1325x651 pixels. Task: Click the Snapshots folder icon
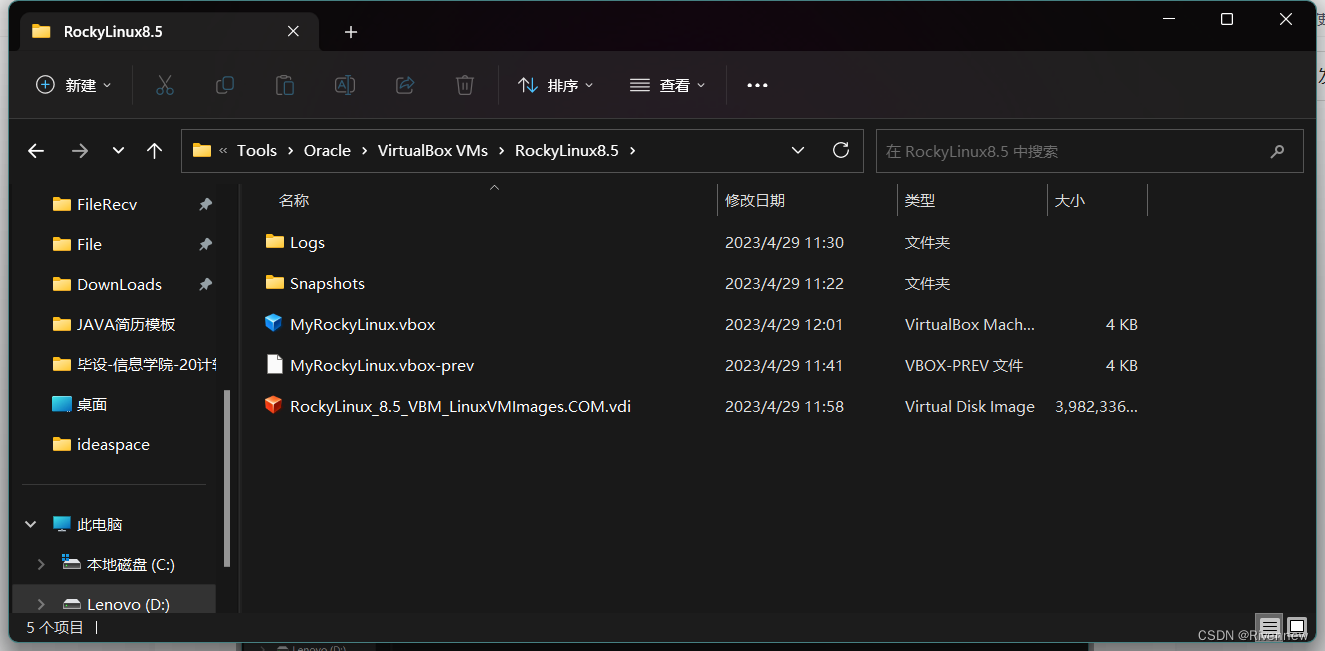click(x=275, y=282)
